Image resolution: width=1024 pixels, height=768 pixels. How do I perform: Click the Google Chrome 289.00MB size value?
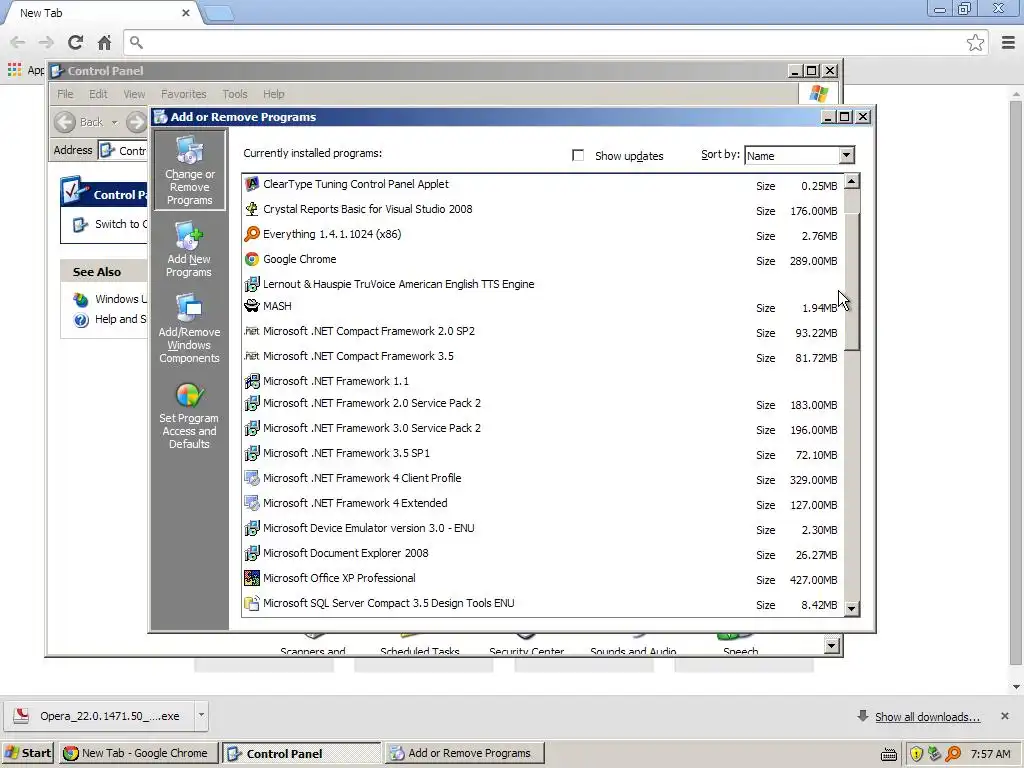[813, 261]
